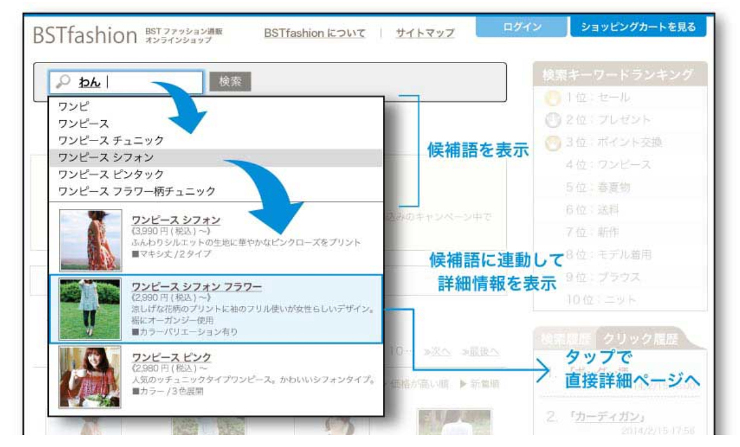Image resolution: width=740 pixels, height=447 pixels.
Task: Open the ワンピース シフォン product thumbnail
Action: (90, 239)
